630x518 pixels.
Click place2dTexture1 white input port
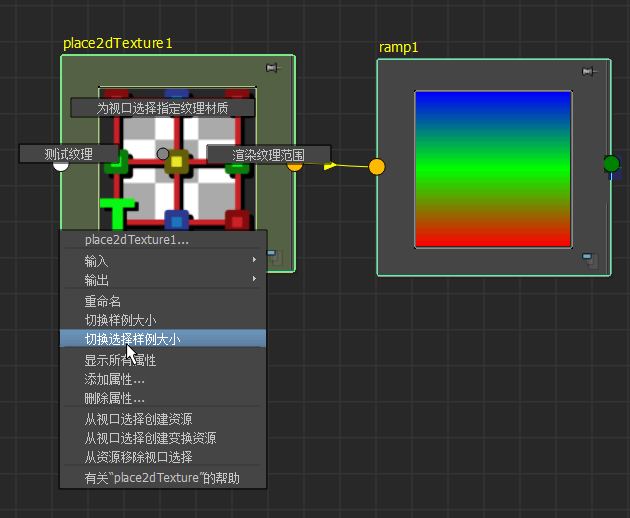coord(61,166)
